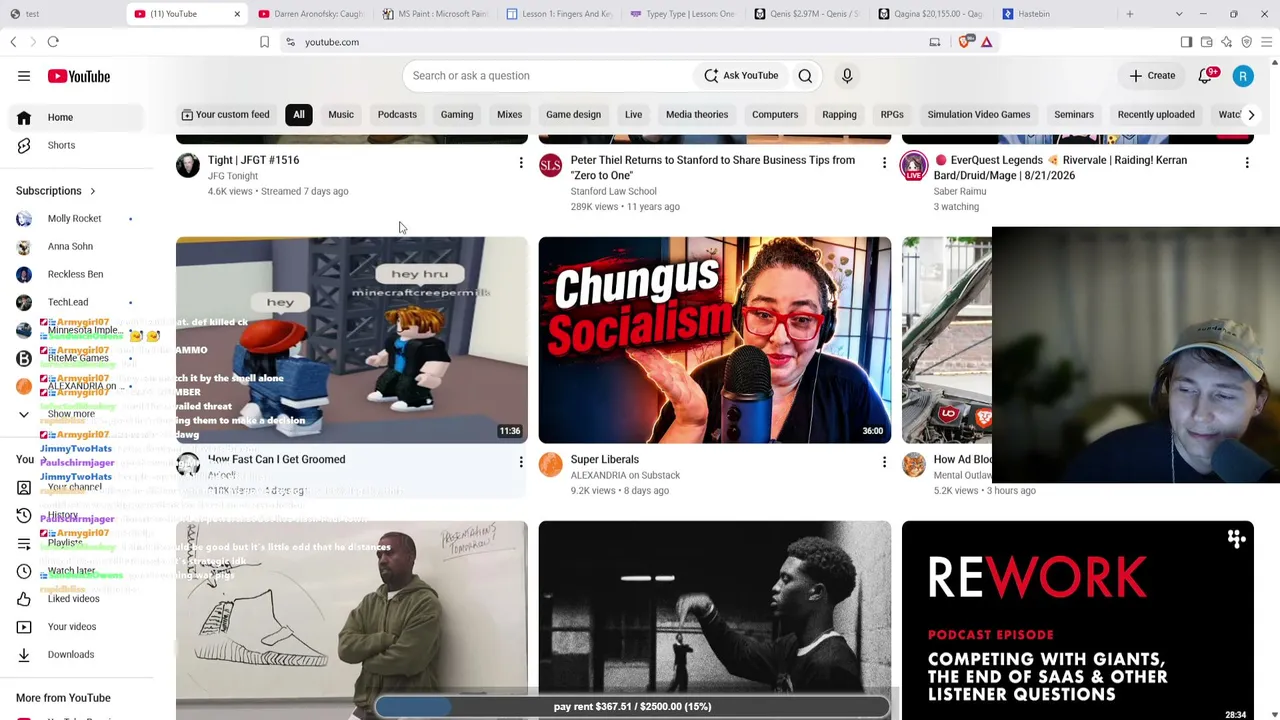Image resolution: width=1280 pixels, height=720 pixels.
Task: Open the Leo AI sparkle icon
Action: point(1227,42)
